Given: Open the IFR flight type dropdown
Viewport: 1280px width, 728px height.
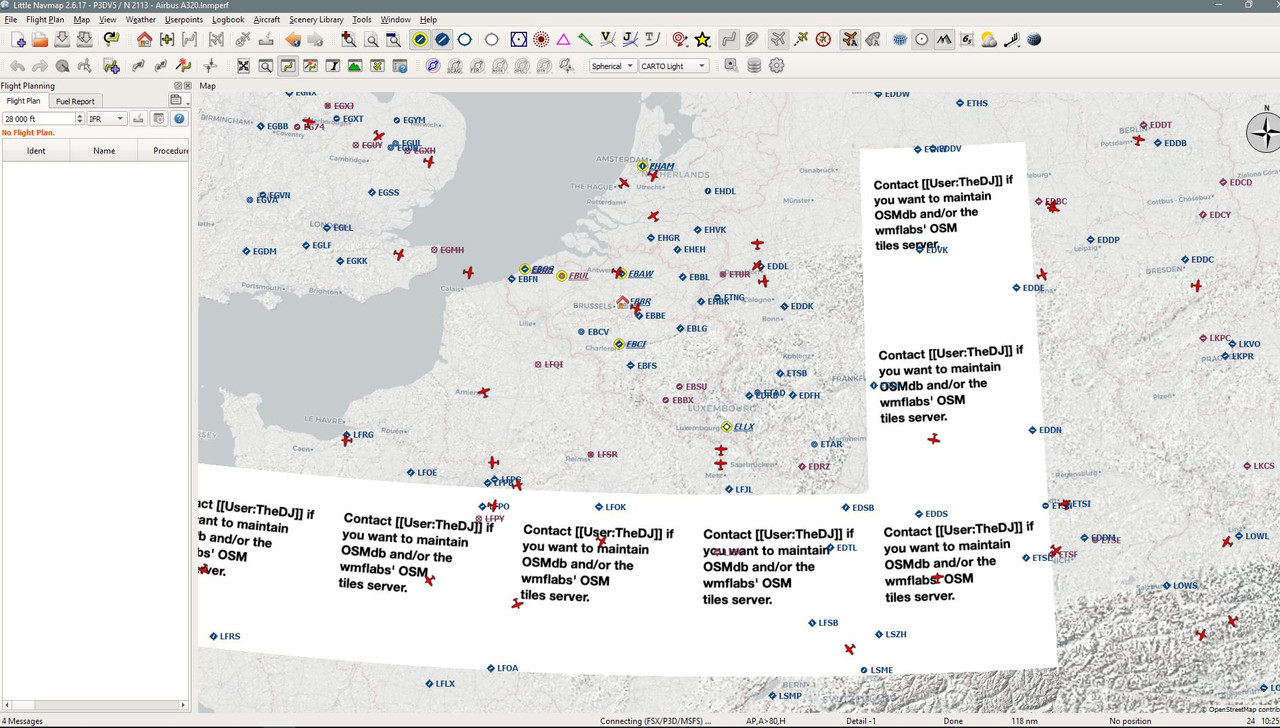Looking at the screenshot, I should (106, 118).
